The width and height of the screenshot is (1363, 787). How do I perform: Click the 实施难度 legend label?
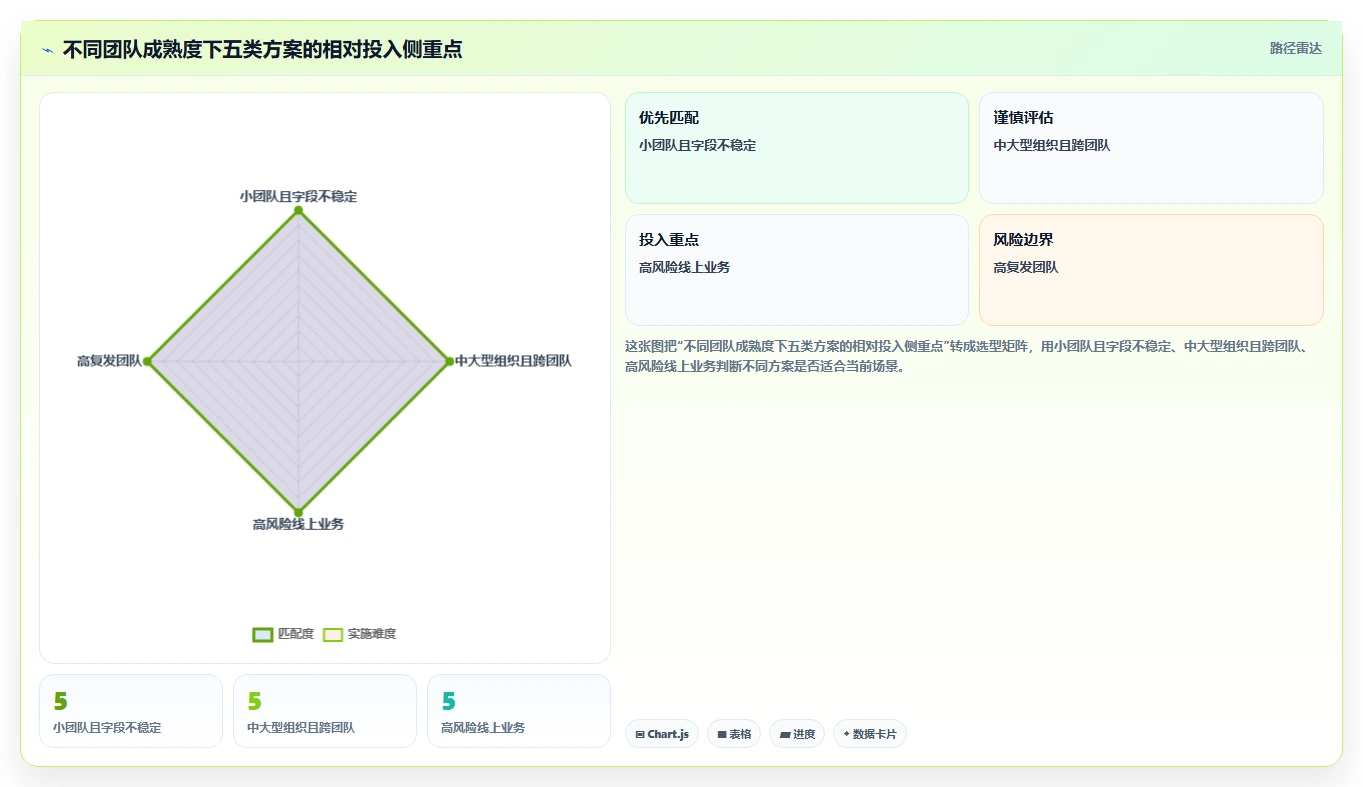coord(372,634)
